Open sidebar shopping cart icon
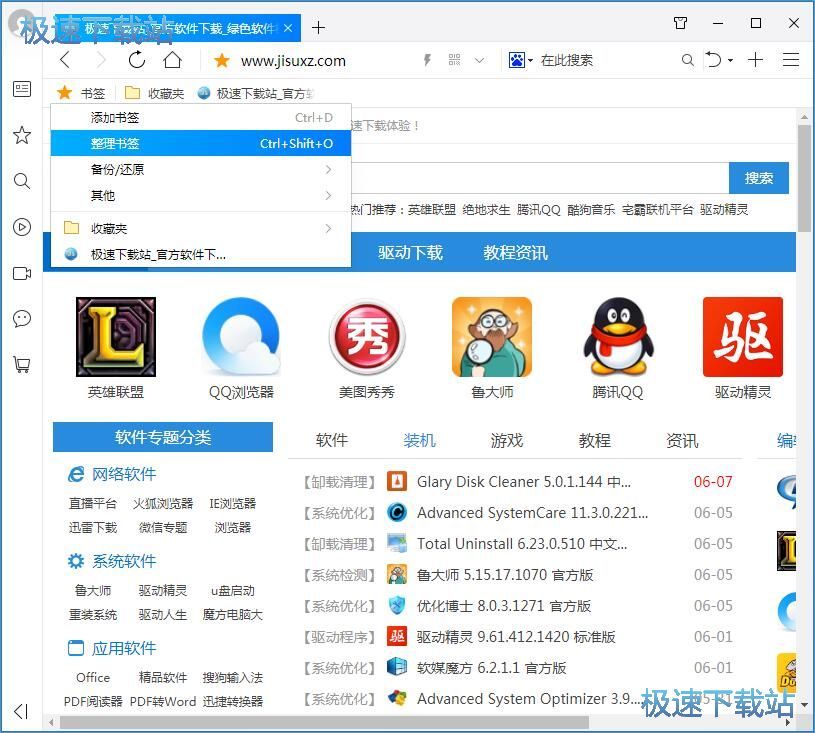This screenshot has height=733, width=815. point(22,364)
